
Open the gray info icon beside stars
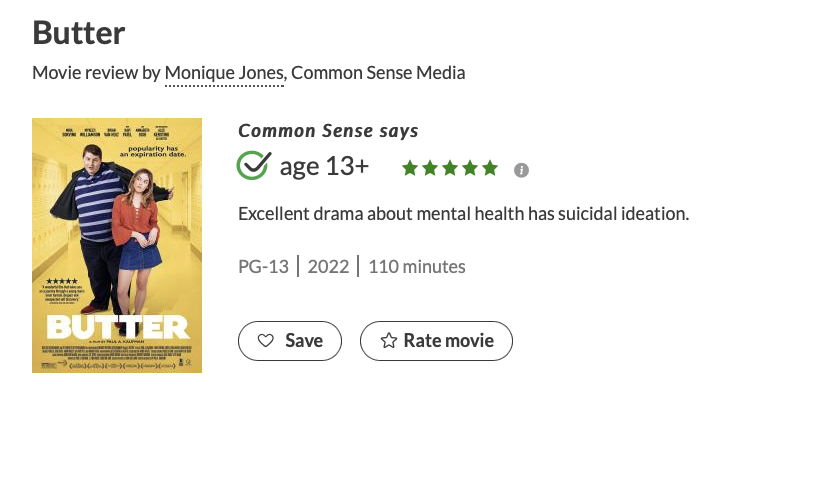(521, 170)
